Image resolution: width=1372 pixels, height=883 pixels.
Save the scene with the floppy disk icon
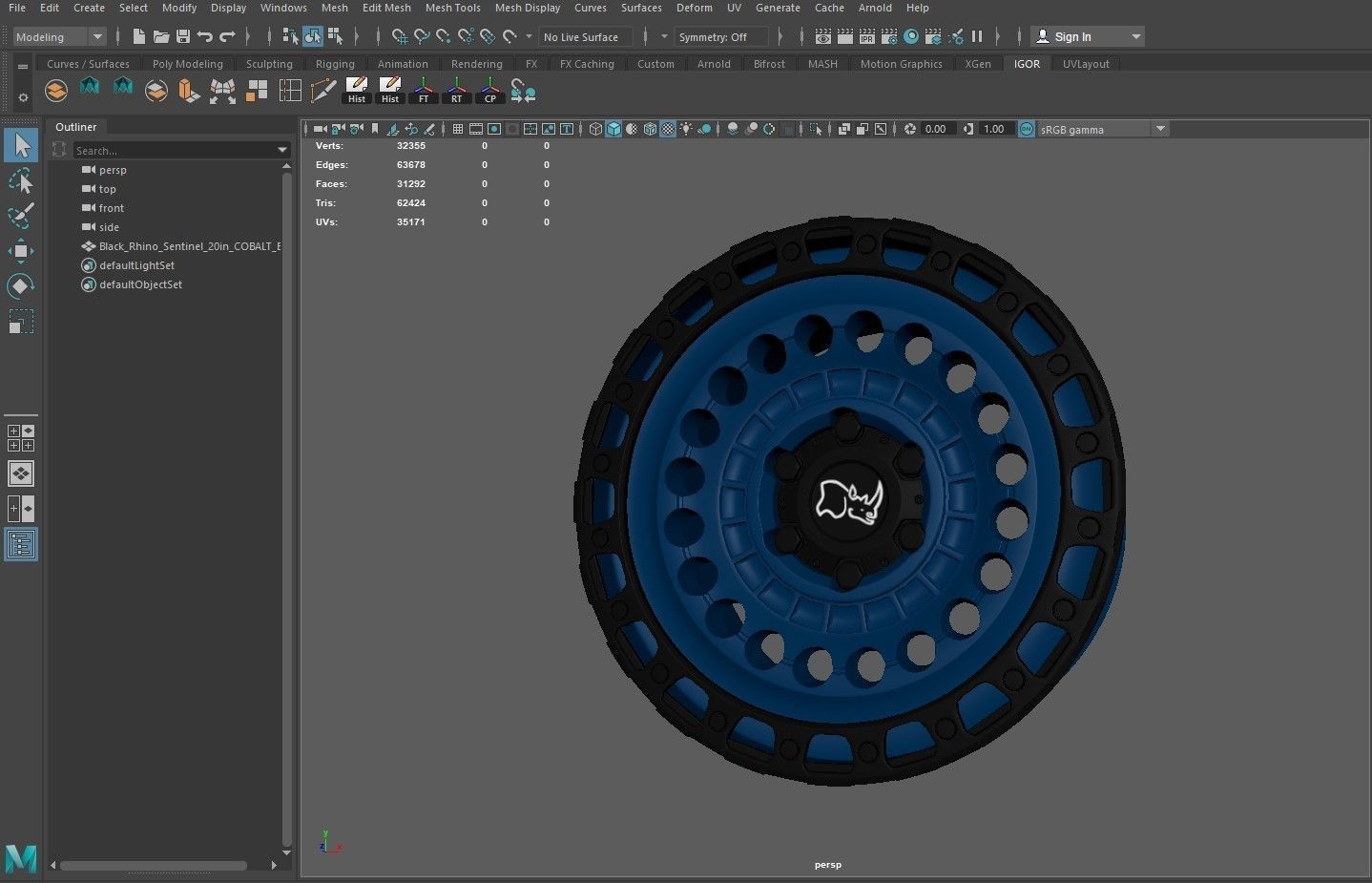tap(183, 36)
